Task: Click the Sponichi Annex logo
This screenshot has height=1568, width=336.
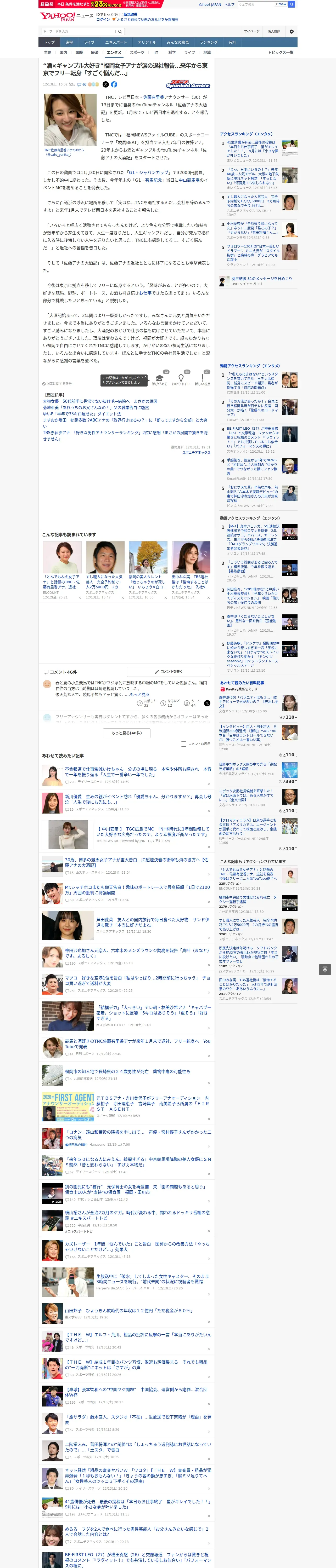Action: (x=188, y=85)
